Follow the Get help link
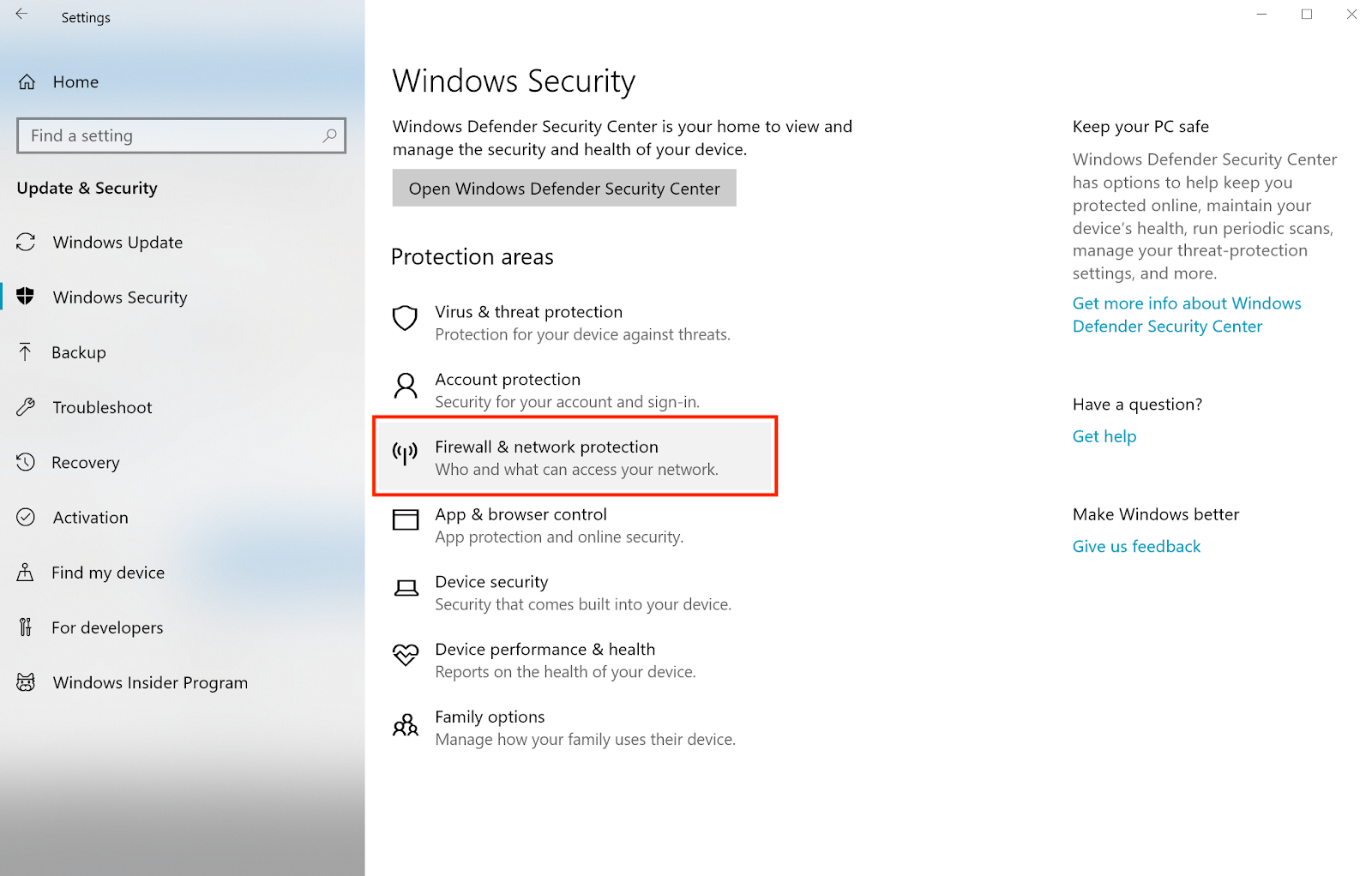This screenshot has height=876, width=1372. pyautogui.click(x=1104, y=436)
